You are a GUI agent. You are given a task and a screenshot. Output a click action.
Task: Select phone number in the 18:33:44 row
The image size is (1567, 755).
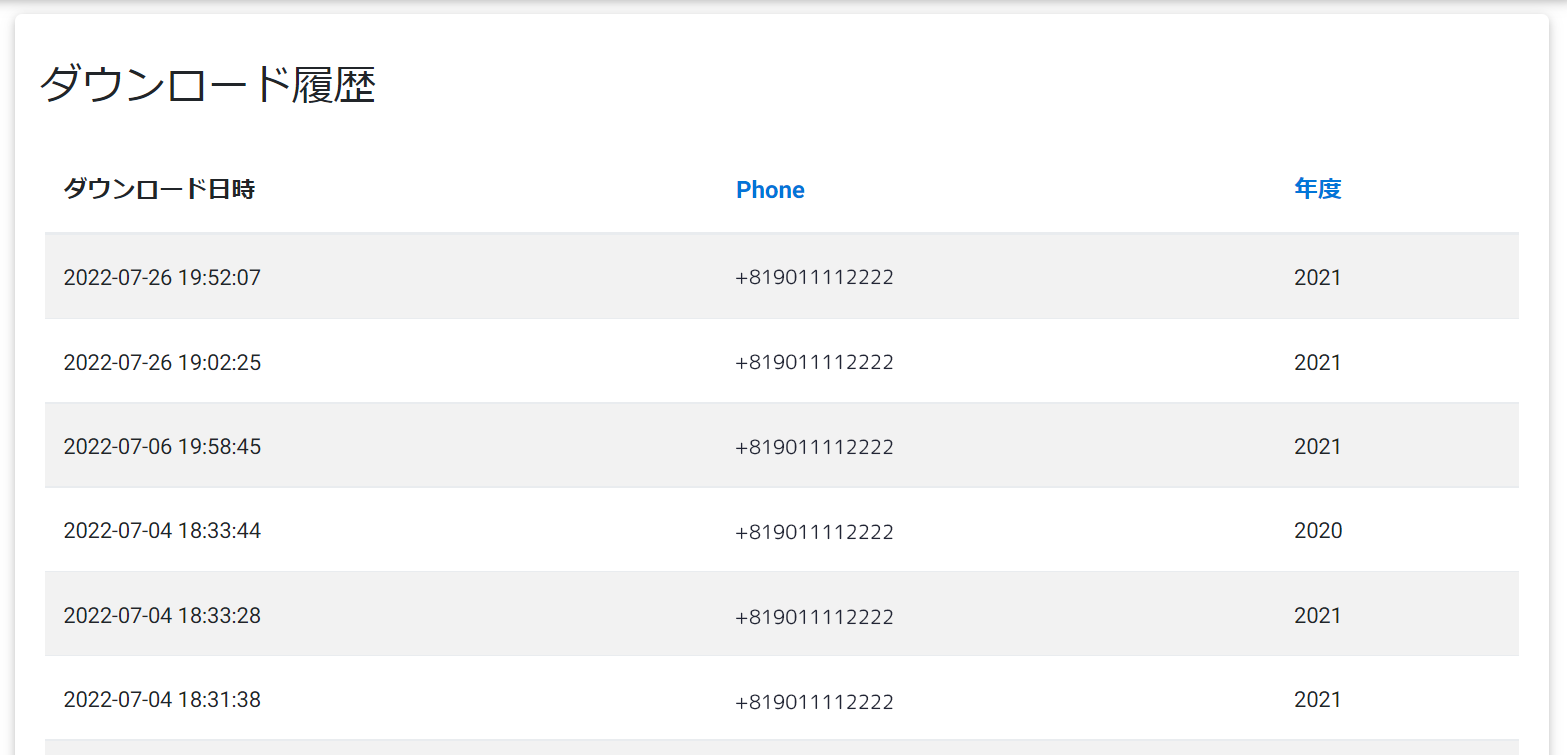(x=814, y=532)
